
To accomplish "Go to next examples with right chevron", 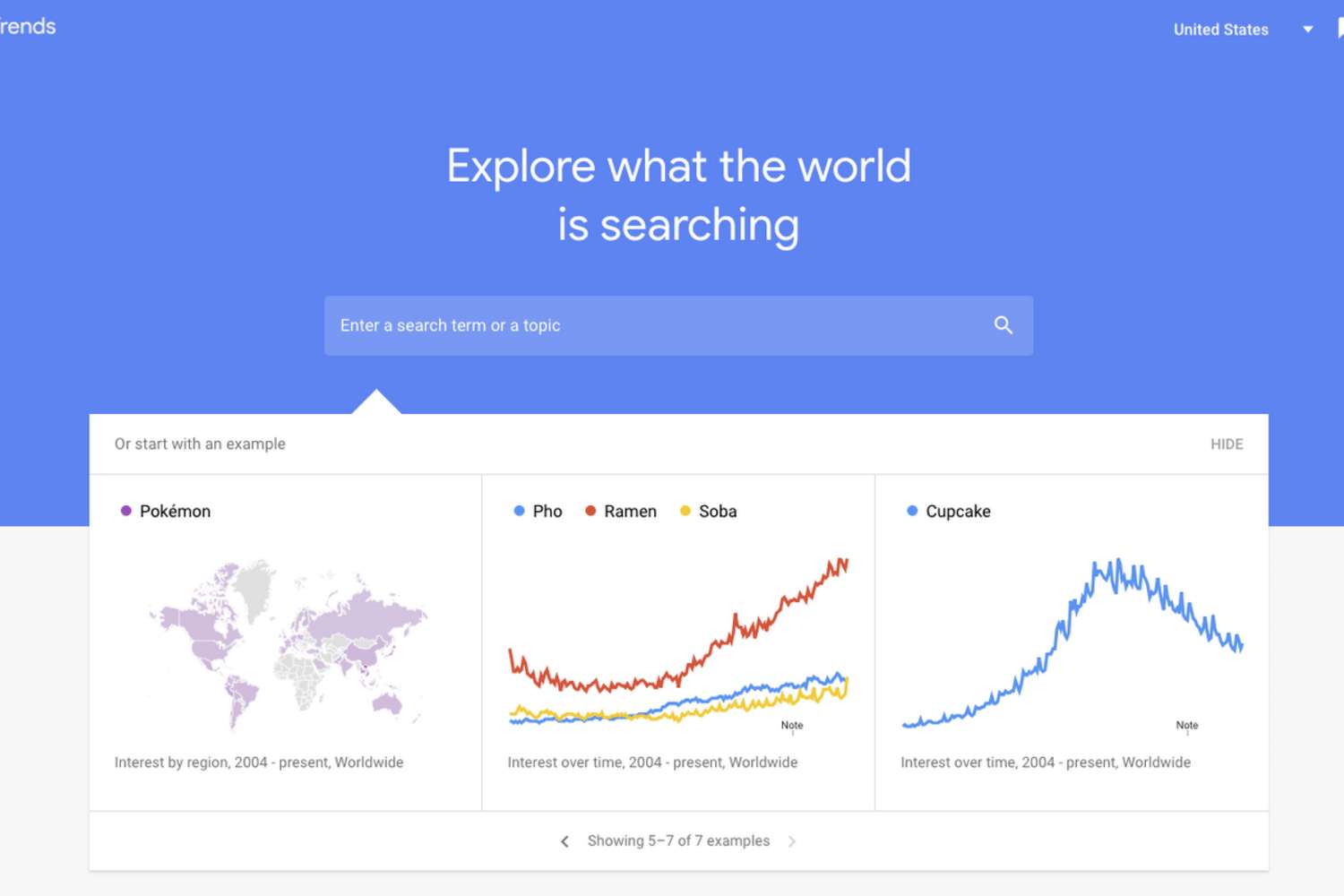I will [792, 841].
